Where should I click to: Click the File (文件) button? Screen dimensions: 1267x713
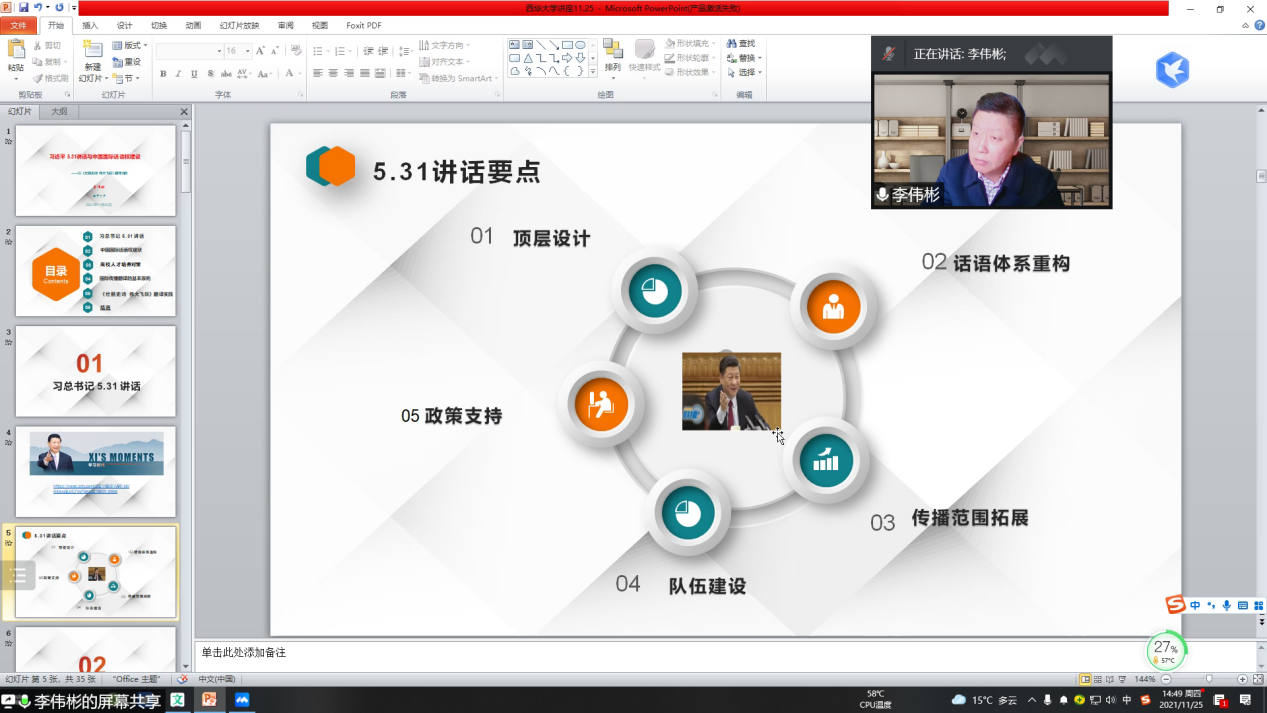(18, 25)
